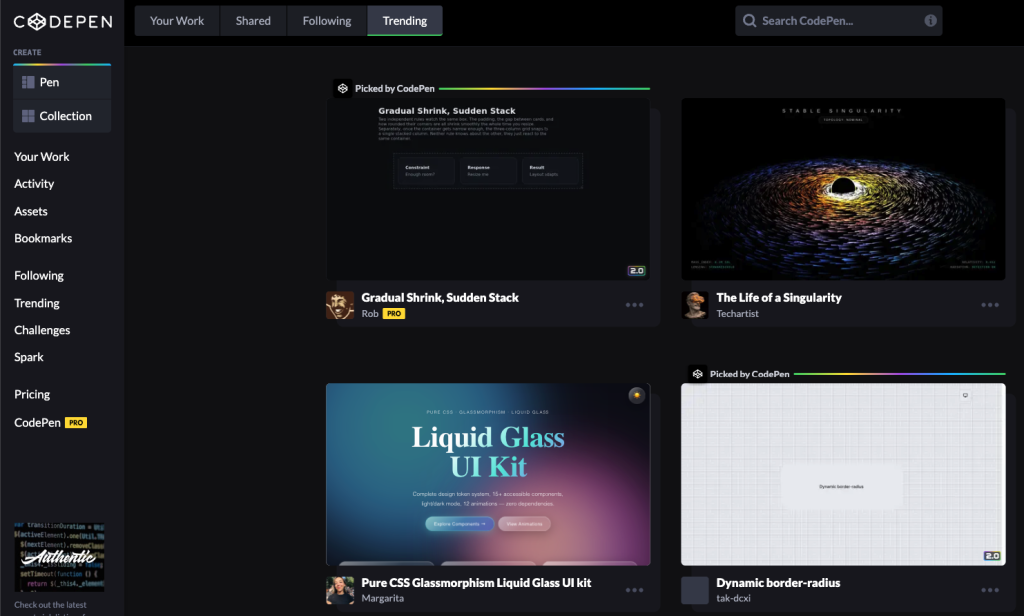Click the 2.0 badge on Gradual Shrink preview
Screen dimensions: 1024x616
click(637, 270)
